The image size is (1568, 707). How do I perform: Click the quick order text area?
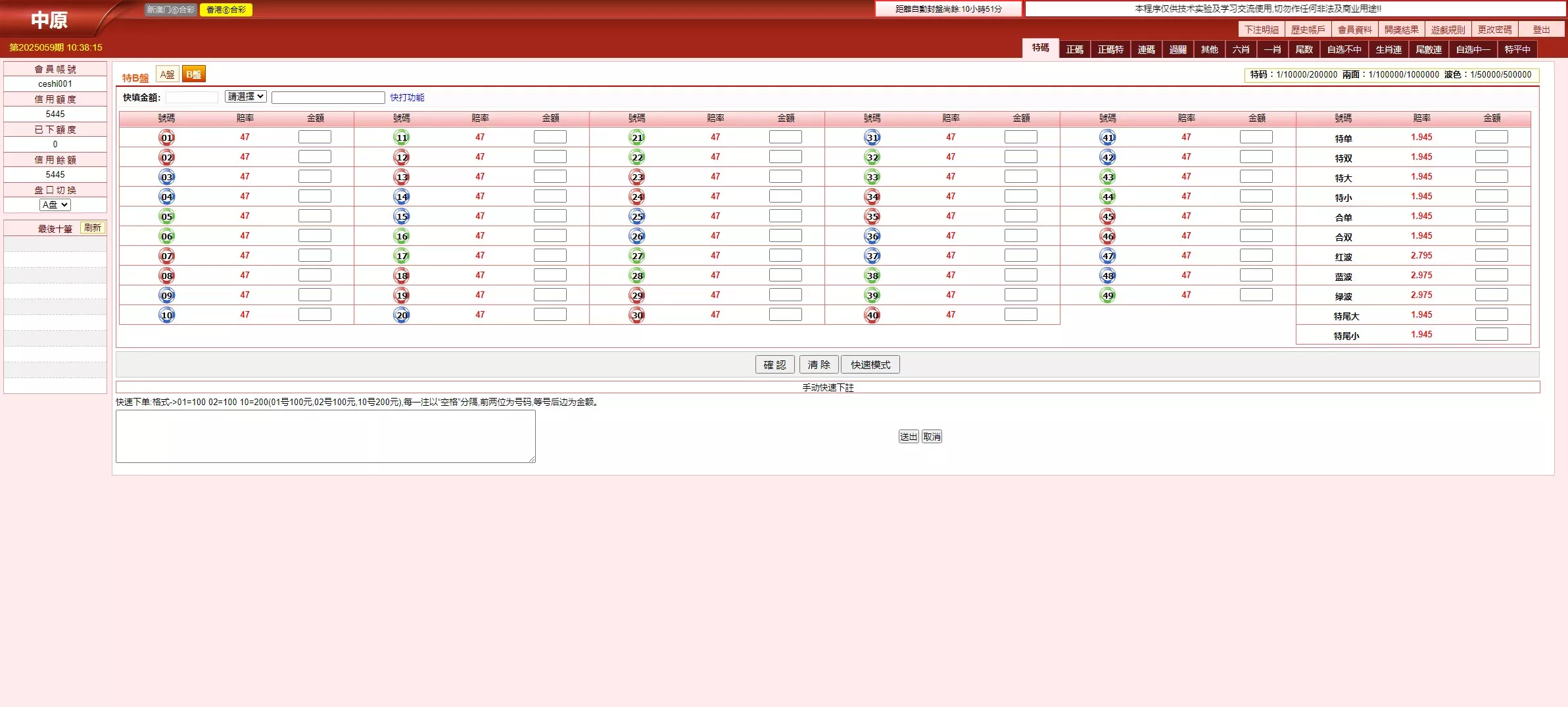coord(325,436)
